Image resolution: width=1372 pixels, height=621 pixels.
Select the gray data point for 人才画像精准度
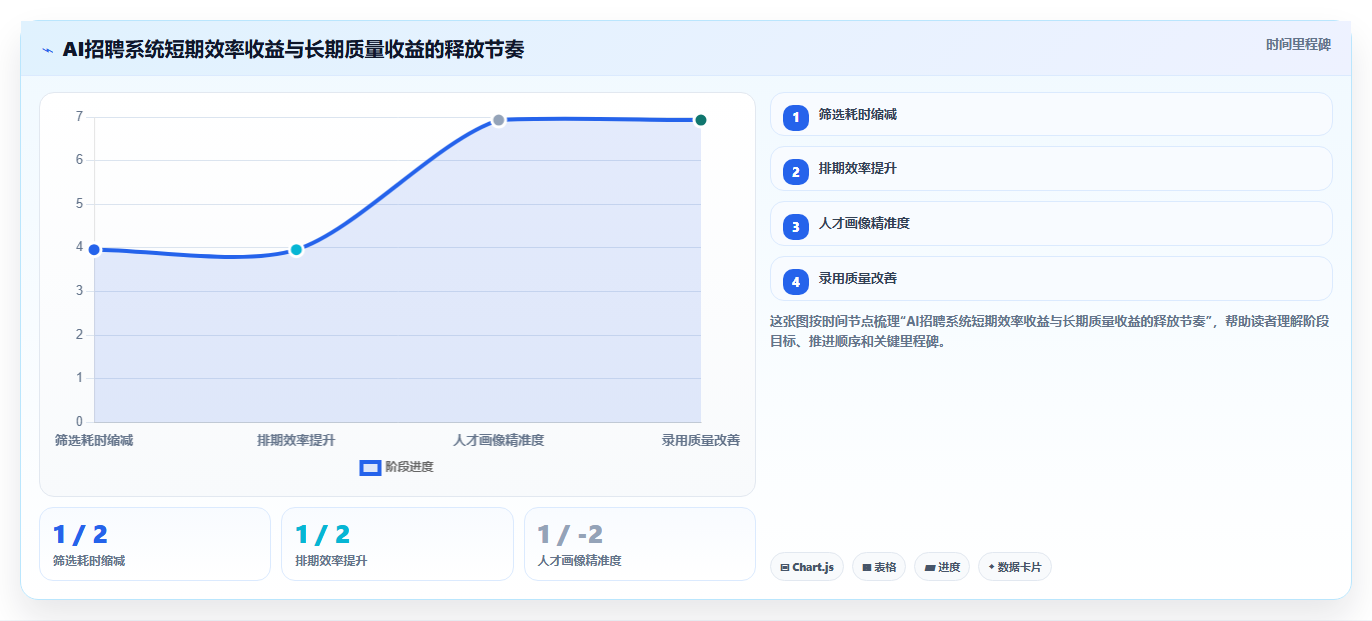[x=498, y=120]
